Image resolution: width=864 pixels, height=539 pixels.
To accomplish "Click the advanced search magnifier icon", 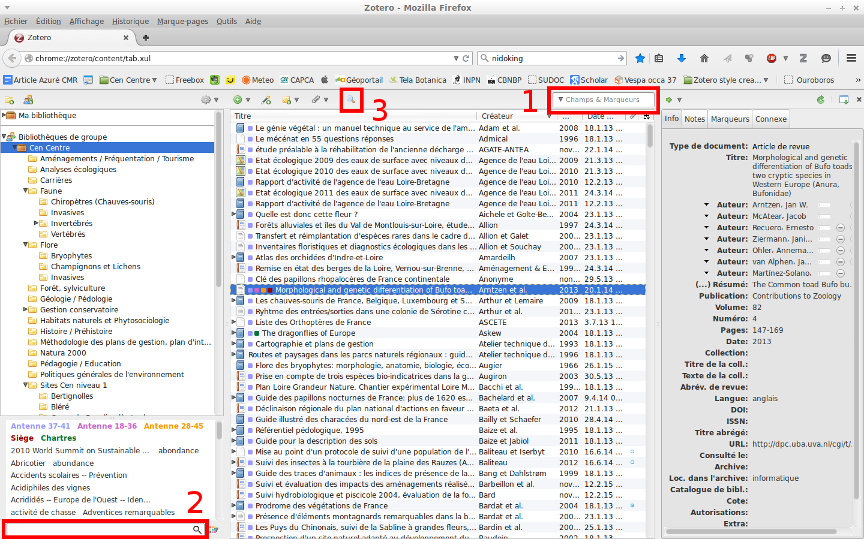I will pos(350,99).
